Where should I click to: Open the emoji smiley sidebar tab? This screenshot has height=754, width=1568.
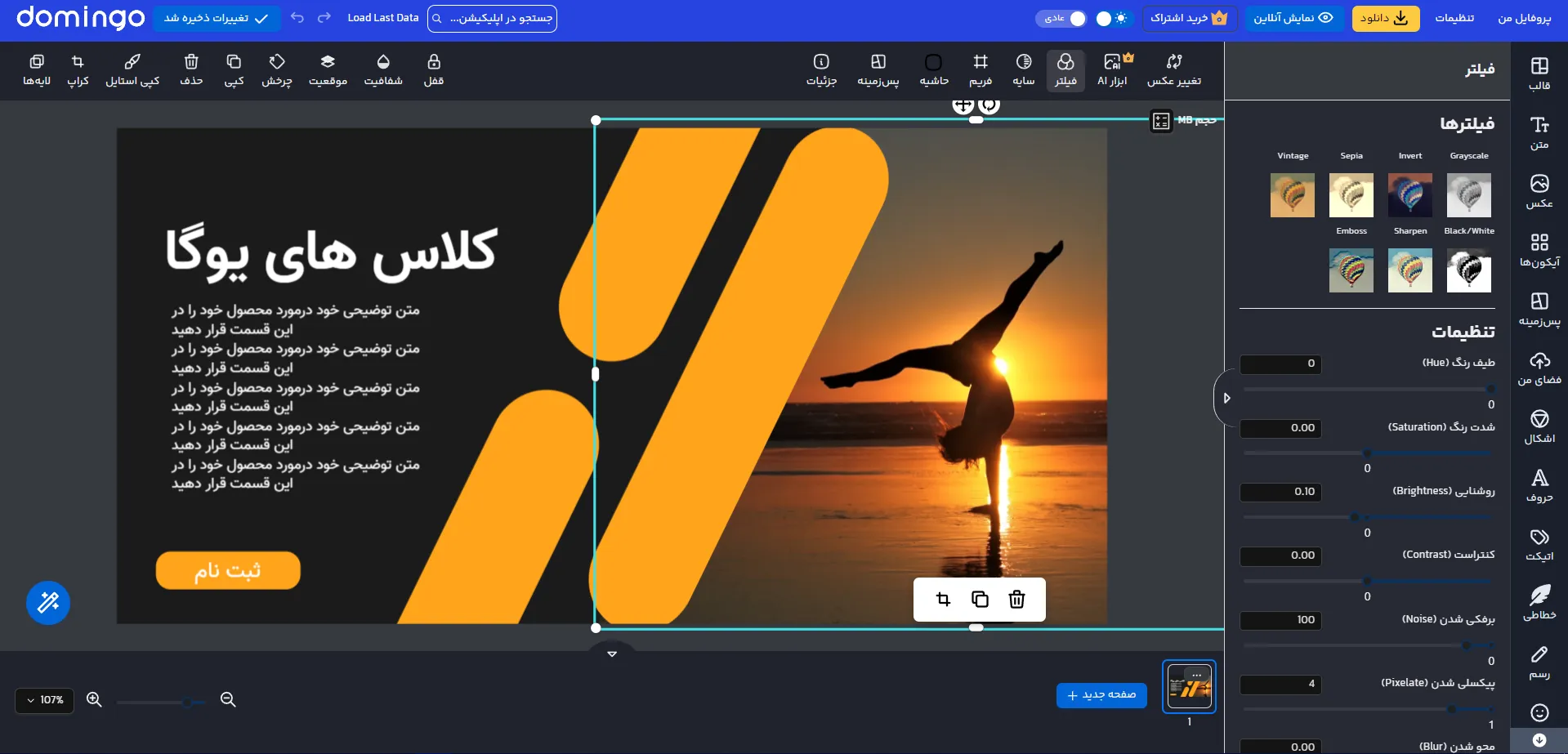tap(1539, 712)
